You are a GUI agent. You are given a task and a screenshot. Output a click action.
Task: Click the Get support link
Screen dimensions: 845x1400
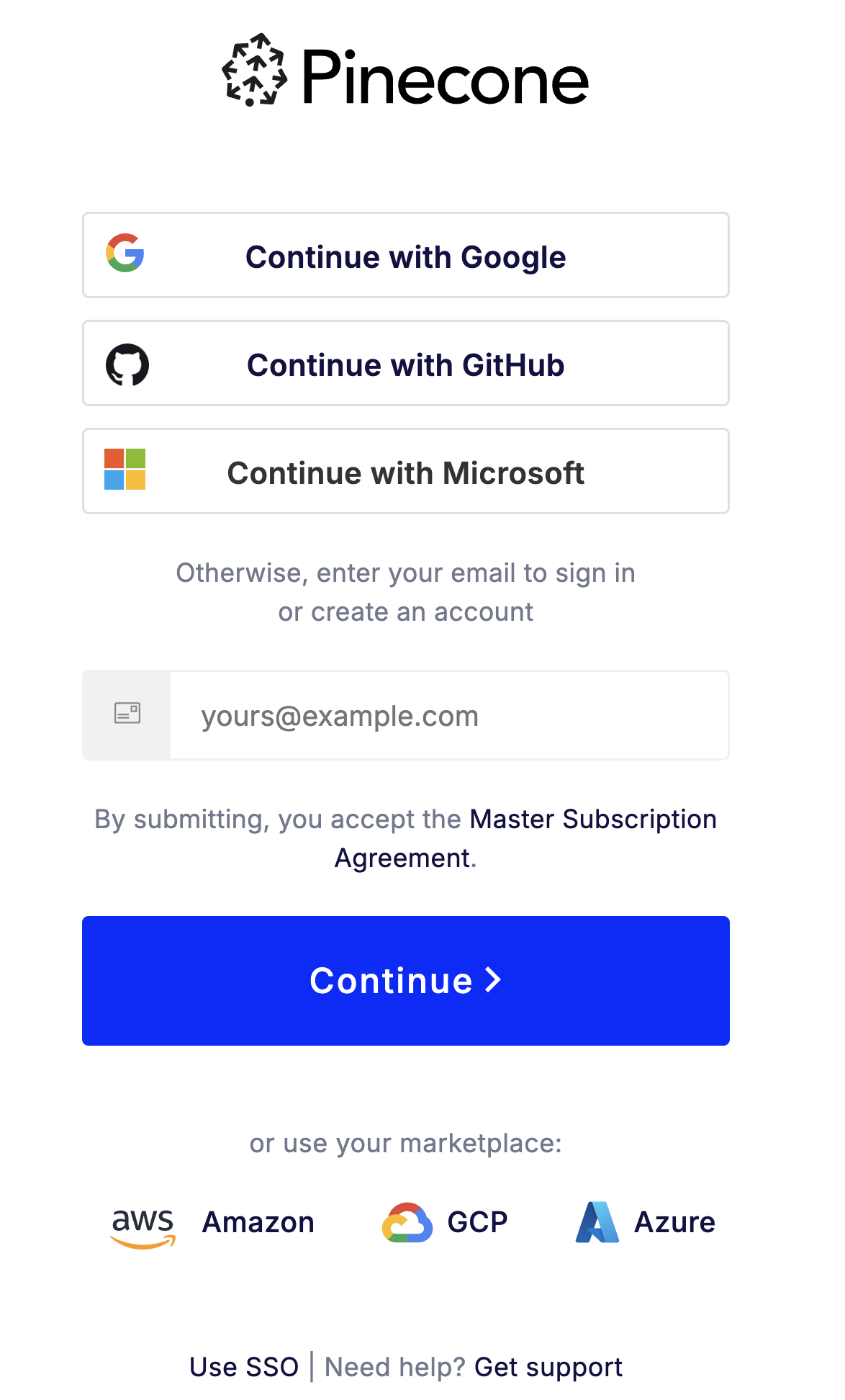(x=548, y=1367)
